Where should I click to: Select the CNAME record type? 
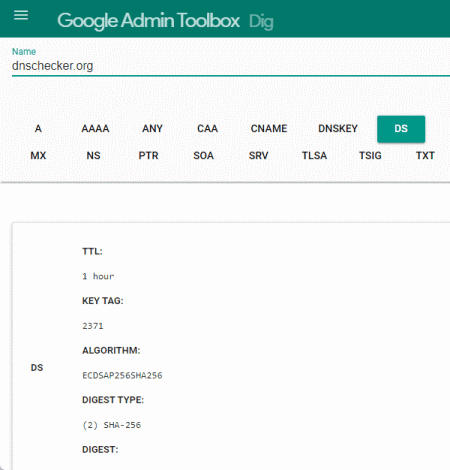[x=269, y=129]
